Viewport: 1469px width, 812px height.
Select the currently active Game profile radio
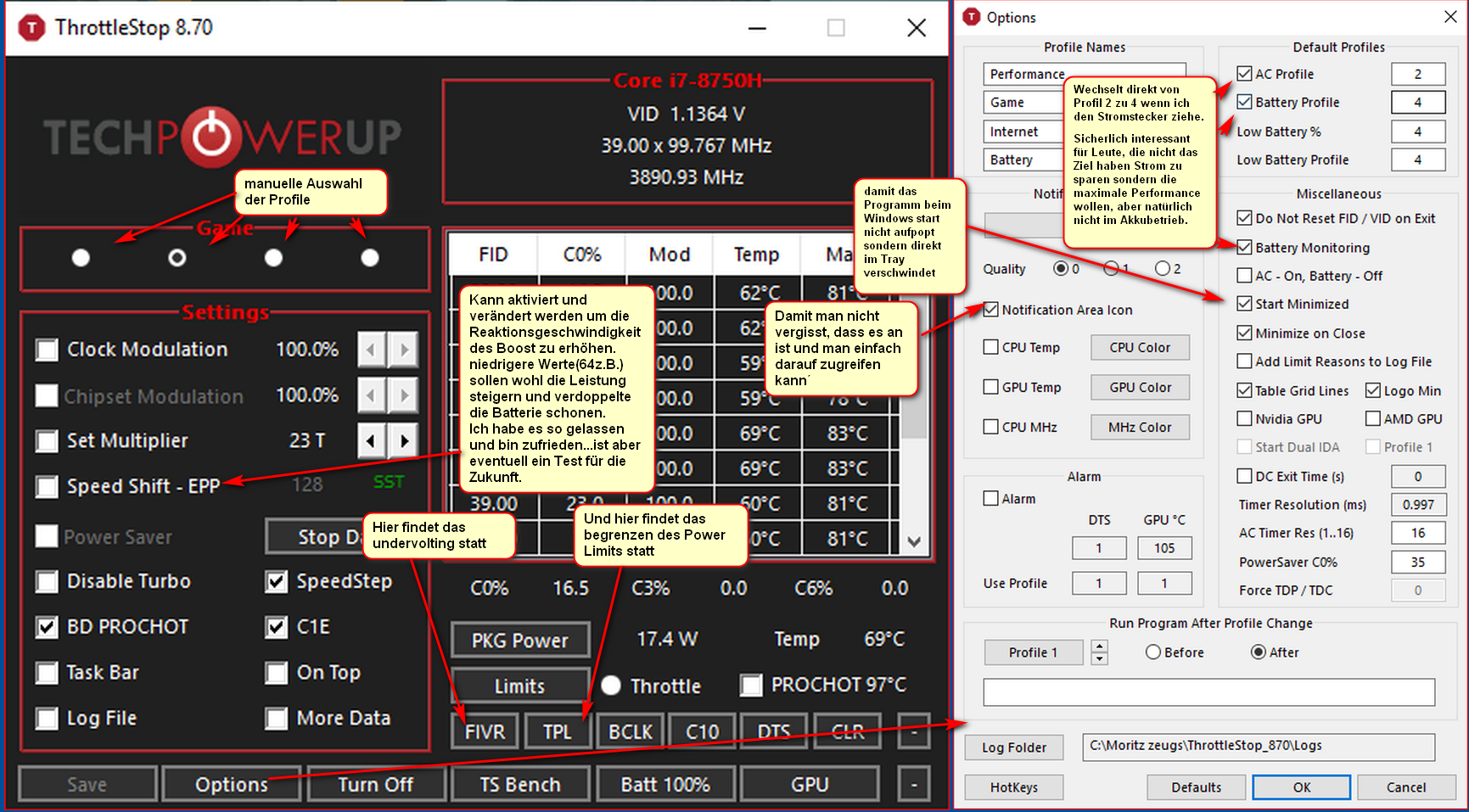[177, 257]
